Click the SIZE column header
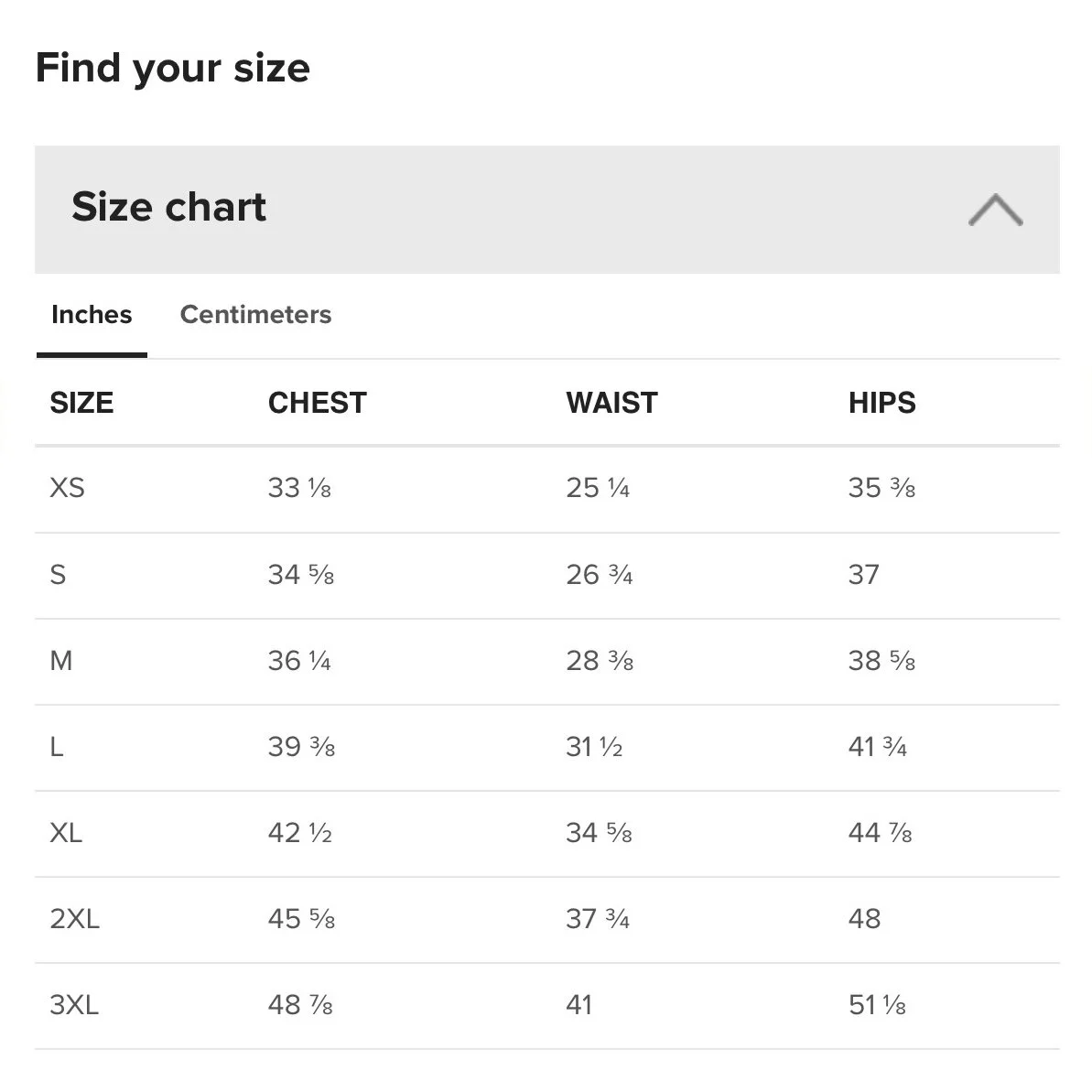 click(81, 403)
